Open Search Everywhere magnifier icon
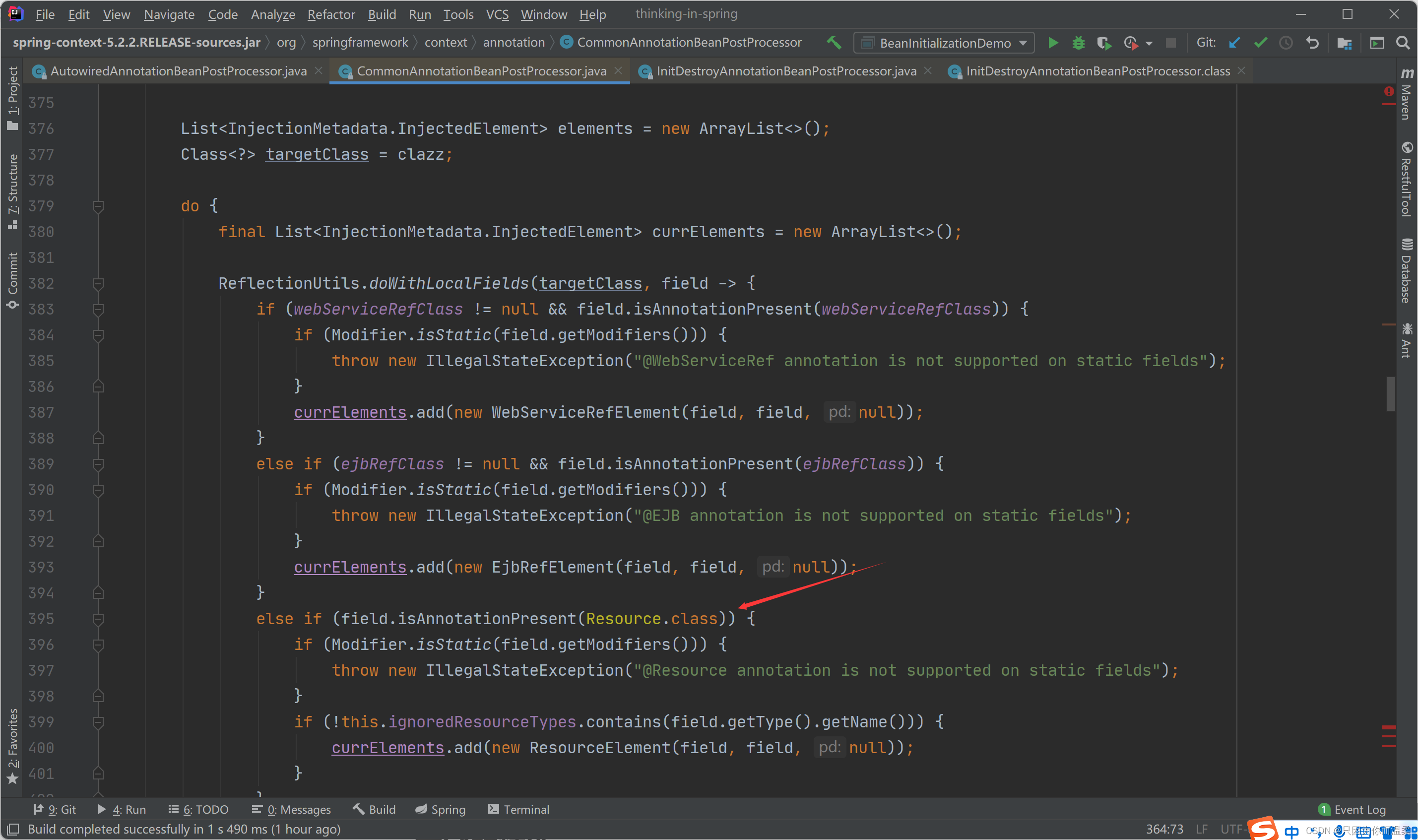 [1403, 43]
